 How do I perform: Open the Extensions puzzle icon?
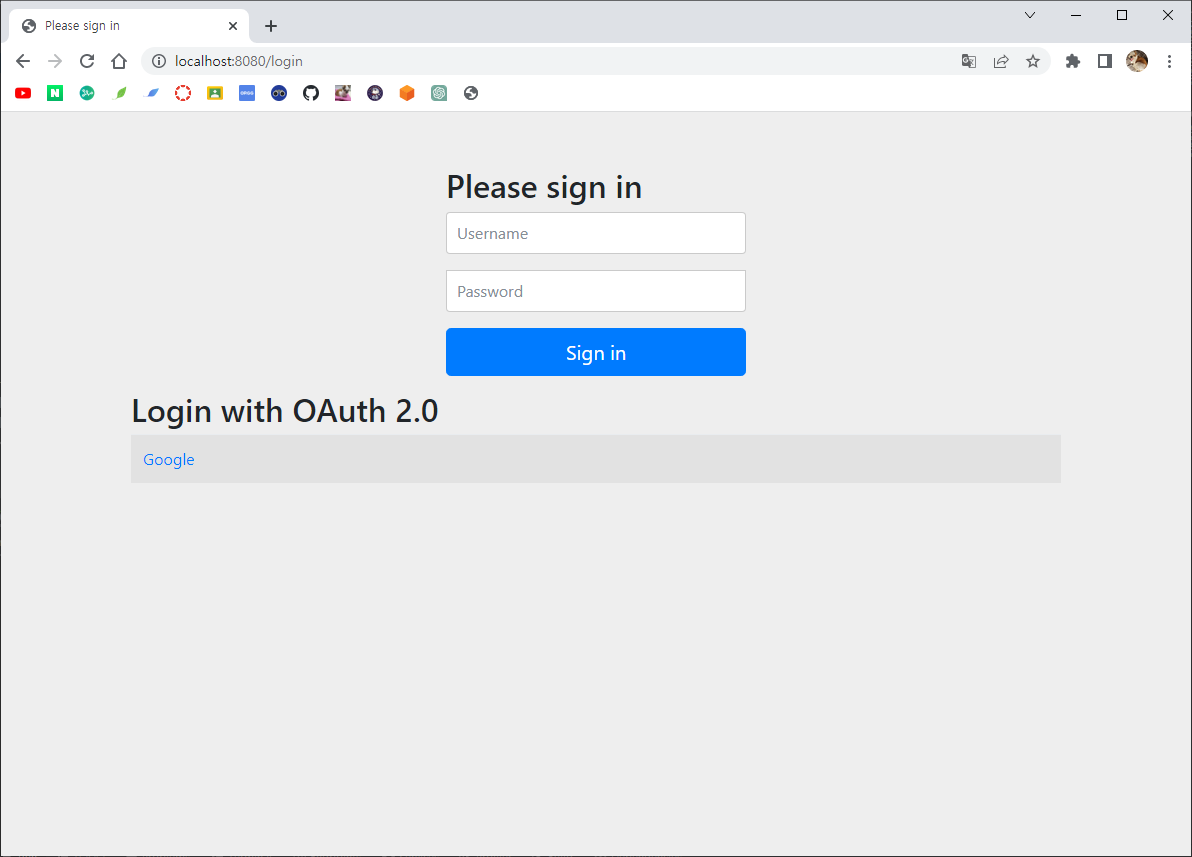click(1073, 61)
